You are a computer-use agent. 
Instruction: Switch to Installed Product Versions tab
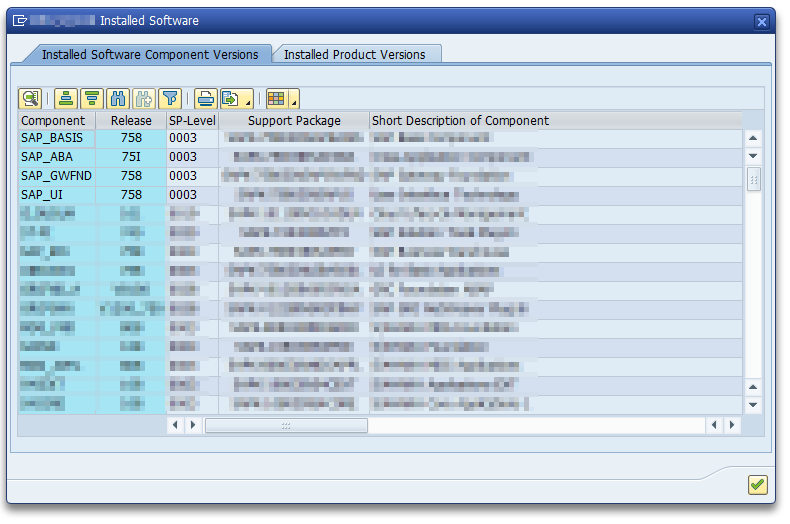[x=354, y=55]
